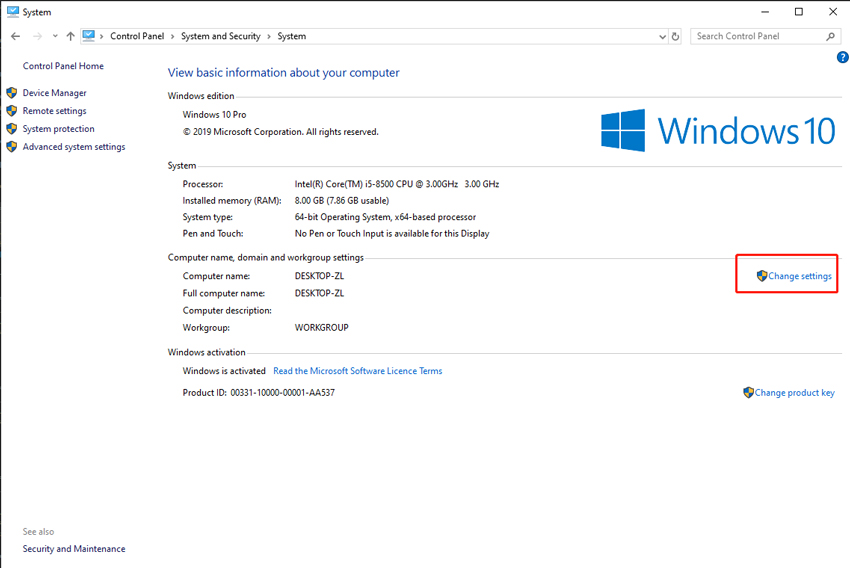This screenshot has width=850, height=568.
Task: Close the System window
Action: click(833, 11)
